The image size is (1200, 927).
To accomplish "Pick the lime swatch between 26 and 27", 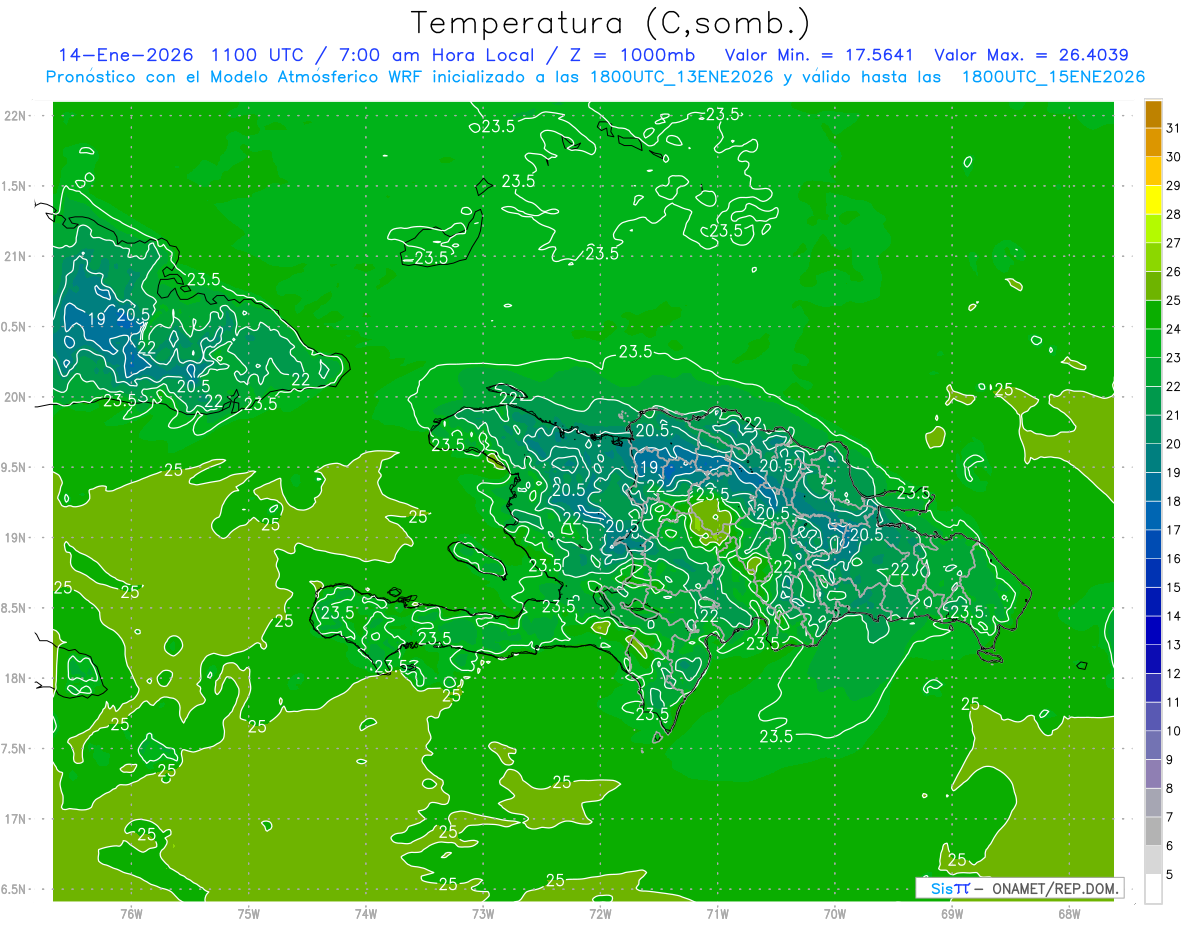I will click(1153, 257).
